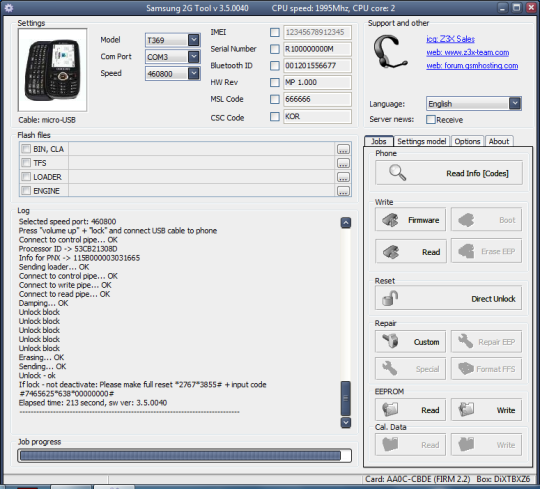Switch to the Options tab
540x489 pixels.
pyautogui.click(x=467, y=141)
